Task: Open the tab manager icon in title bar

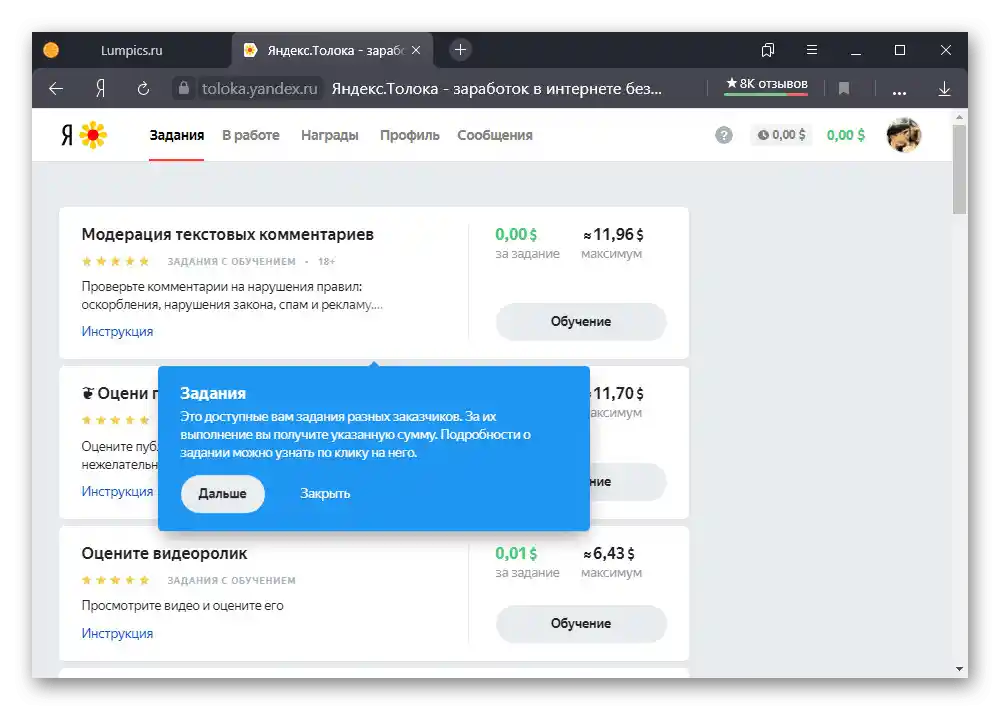Action: (768, 50)
